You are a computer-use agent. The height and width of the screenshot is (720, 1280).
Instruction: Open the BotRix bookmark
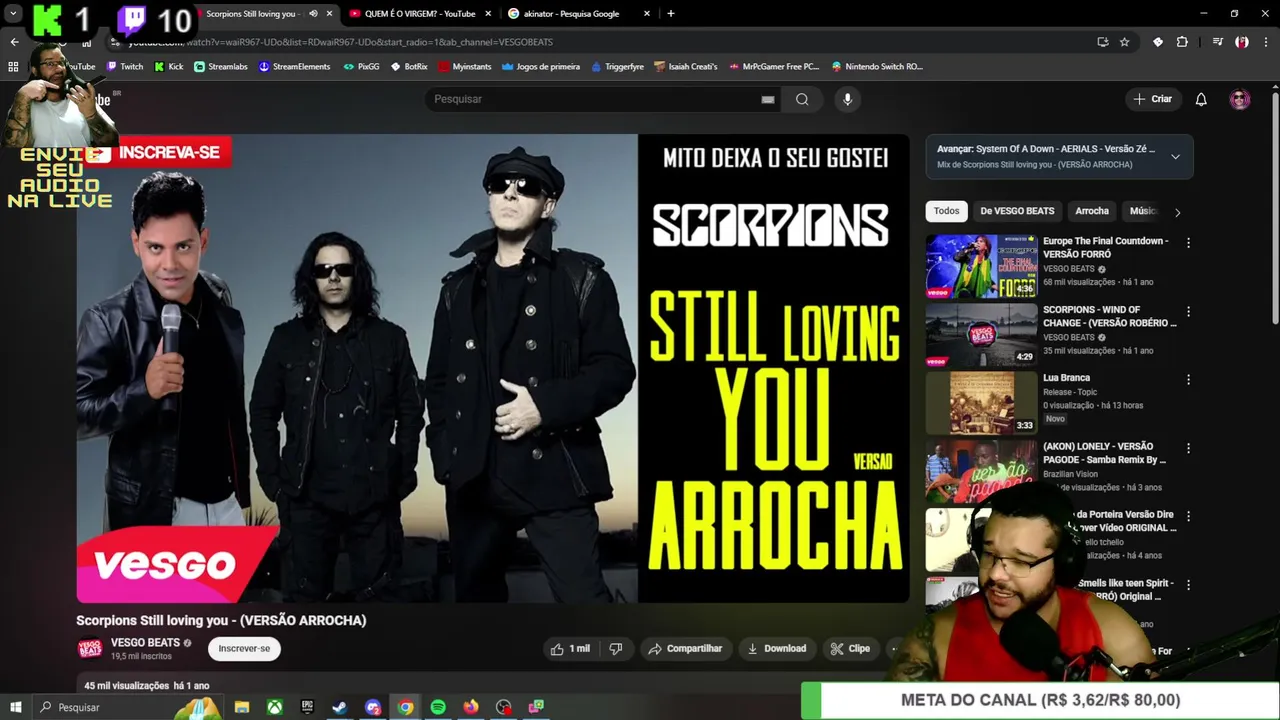409,67
